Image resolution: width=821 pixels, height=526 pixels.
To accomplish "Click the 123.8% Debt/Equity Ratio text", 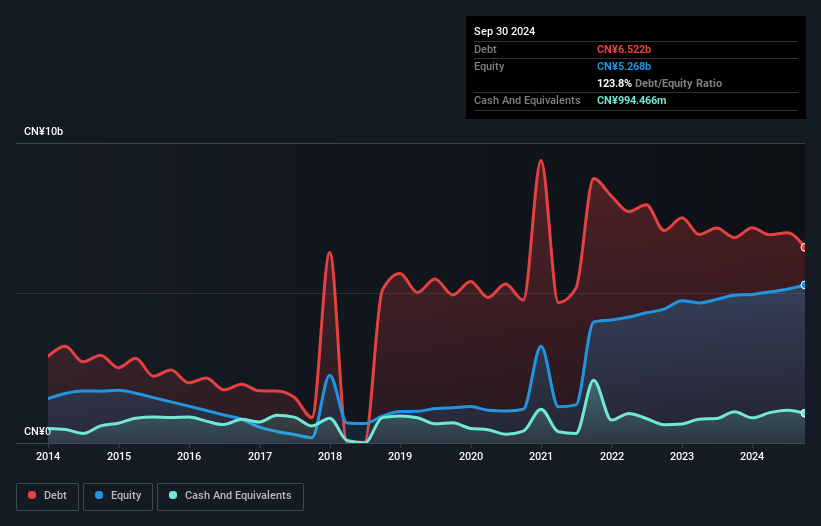I will tap(659, 83).
